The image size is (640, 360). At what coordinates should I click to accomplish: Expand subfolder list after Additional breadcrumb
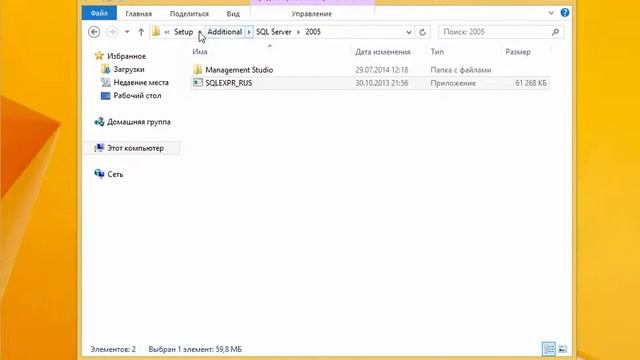click(249, 32)
